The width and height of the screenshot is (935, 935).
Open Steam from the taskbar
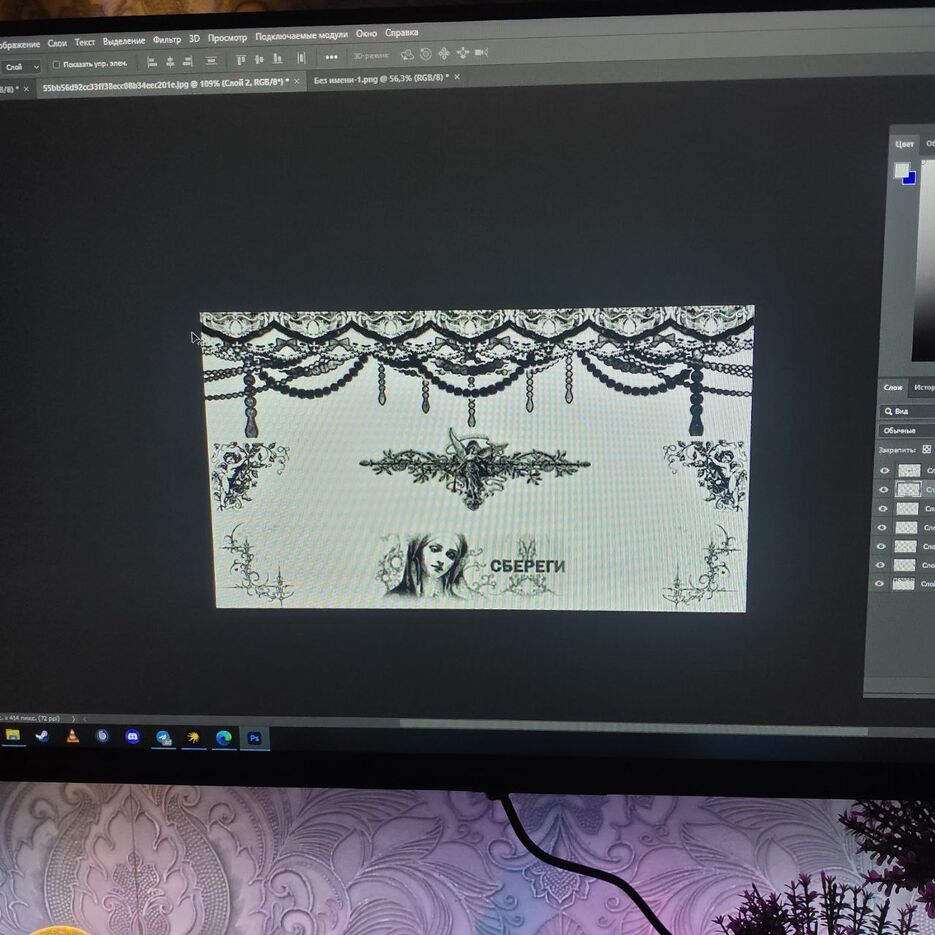pos(42,736)
